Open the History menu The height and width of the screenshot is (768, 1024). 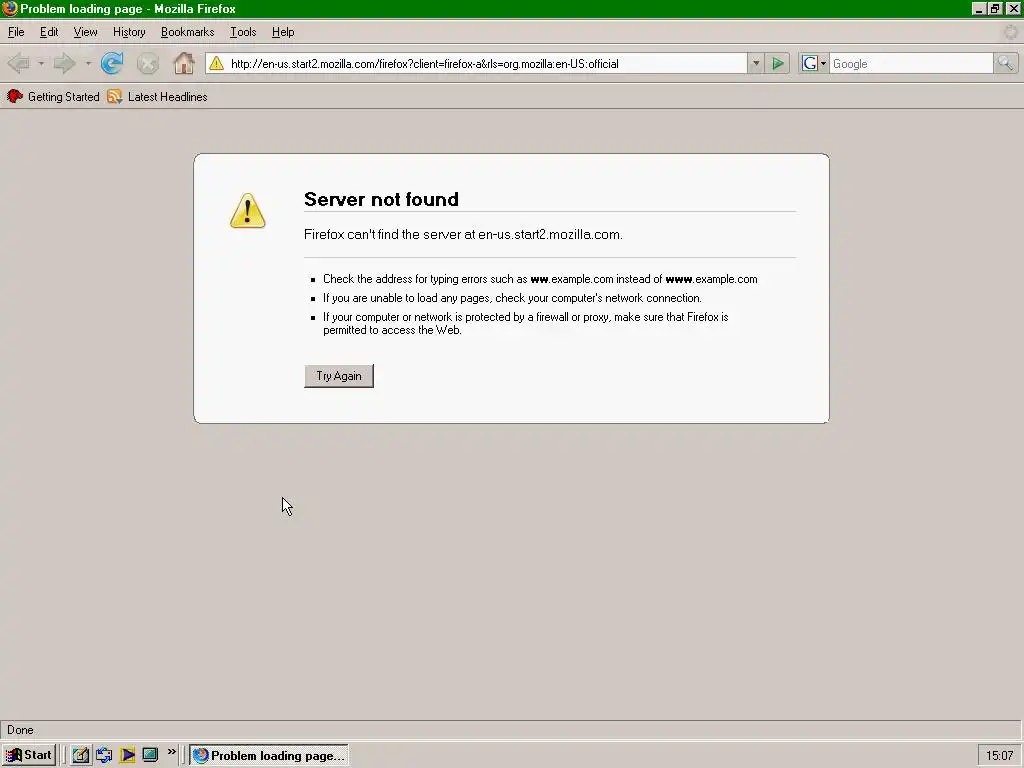tap(129, 32)
